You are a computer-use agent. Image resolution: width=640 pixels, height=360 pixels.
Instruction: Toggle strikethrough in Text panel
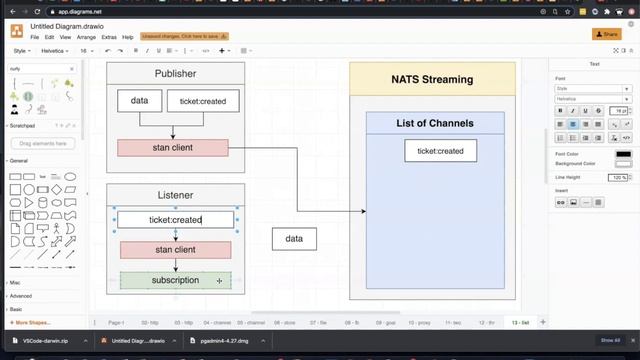coord(598,111)
